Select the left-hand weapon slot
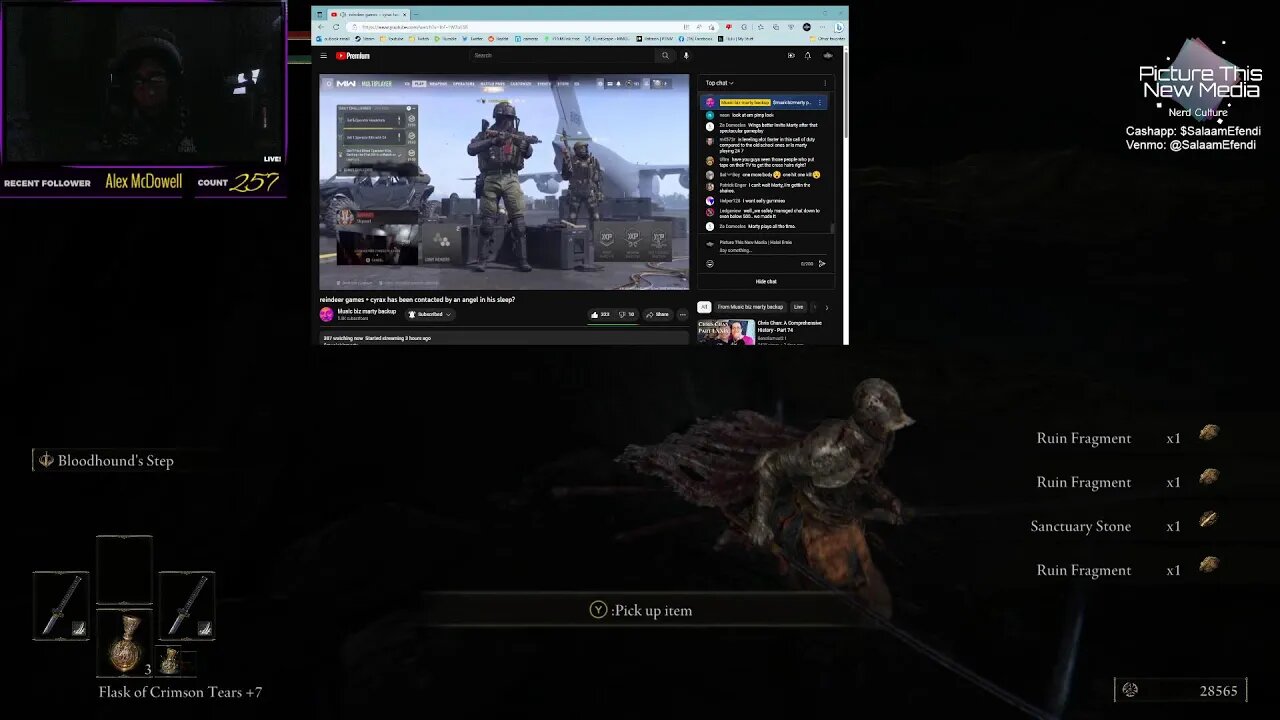Image resolution: width=1280 pixels, height=720 pixels. coord(61,606)
